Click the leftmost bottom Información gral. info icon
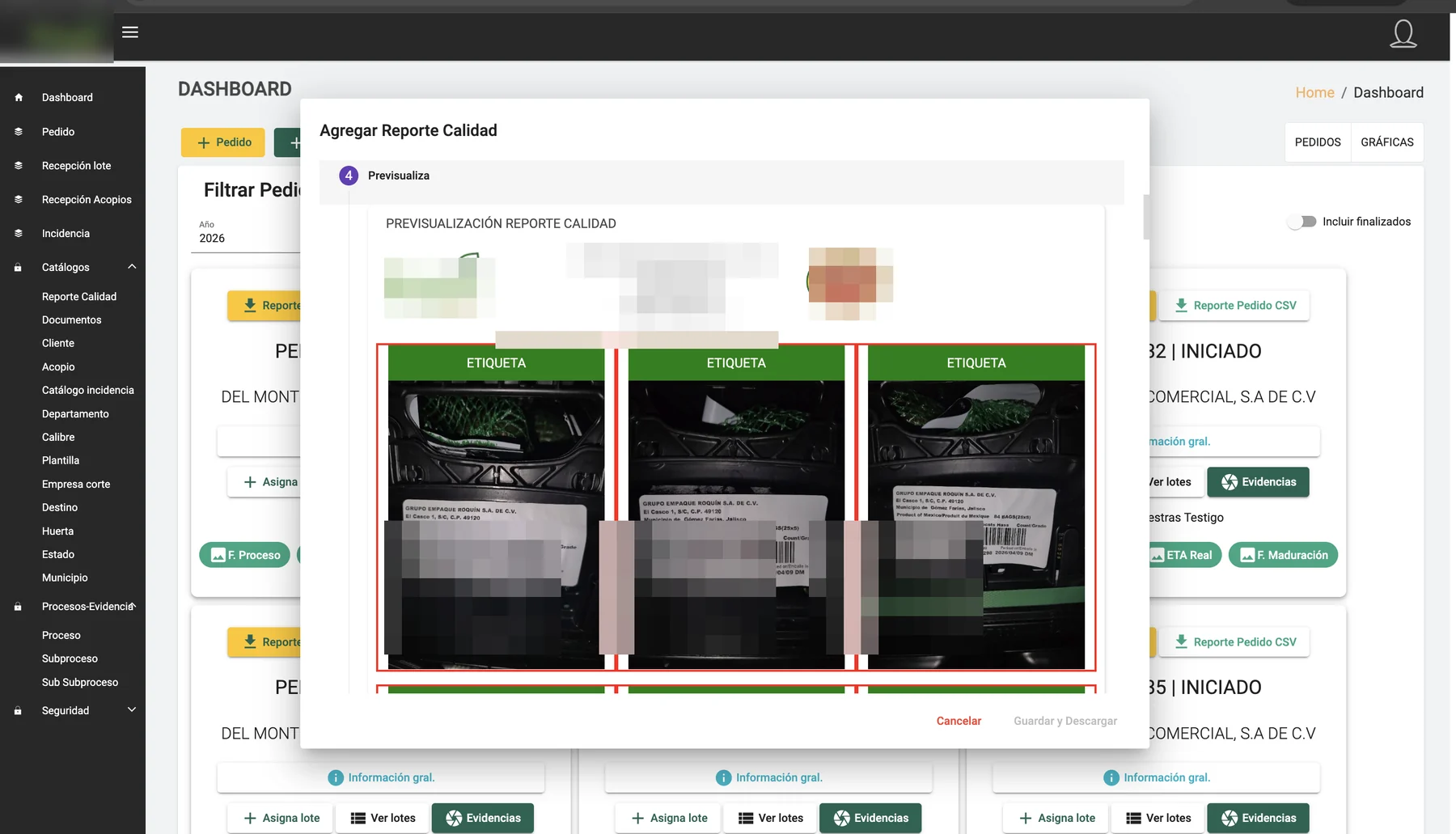The width and height of the screenshot is (1456, 834). 336,777
